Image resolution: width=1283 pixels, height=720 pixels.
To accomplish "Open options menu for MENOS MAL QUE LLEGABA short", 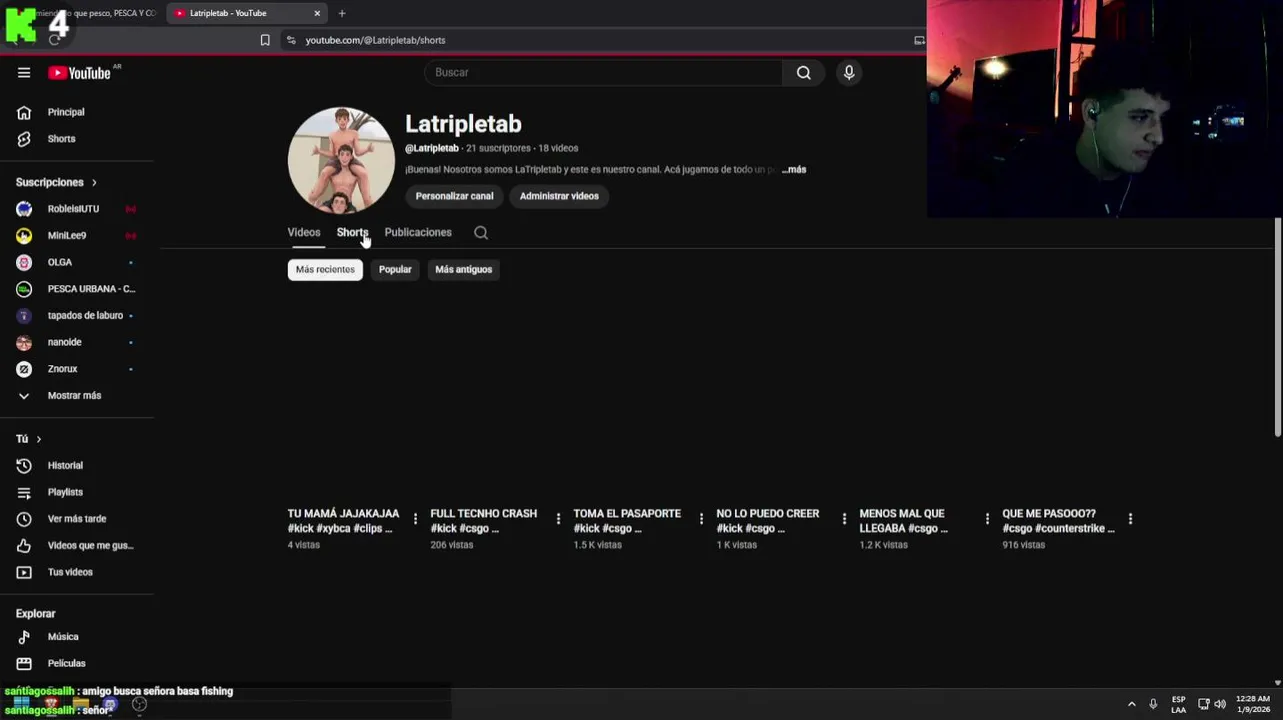I will click(x=987, y=519).
